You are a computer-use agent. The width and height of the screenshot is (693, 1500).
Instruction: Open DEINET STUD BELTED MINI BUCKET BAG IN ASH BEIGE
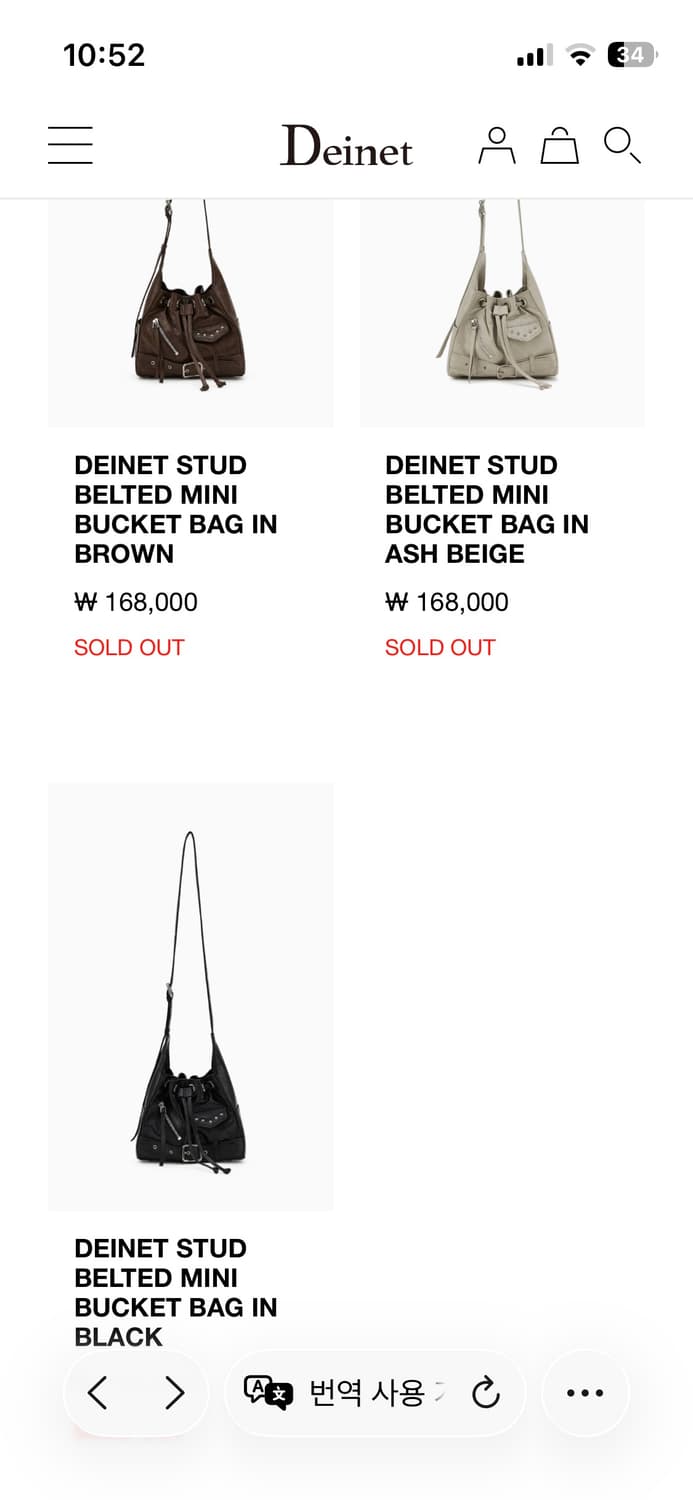tap(487, 509)
